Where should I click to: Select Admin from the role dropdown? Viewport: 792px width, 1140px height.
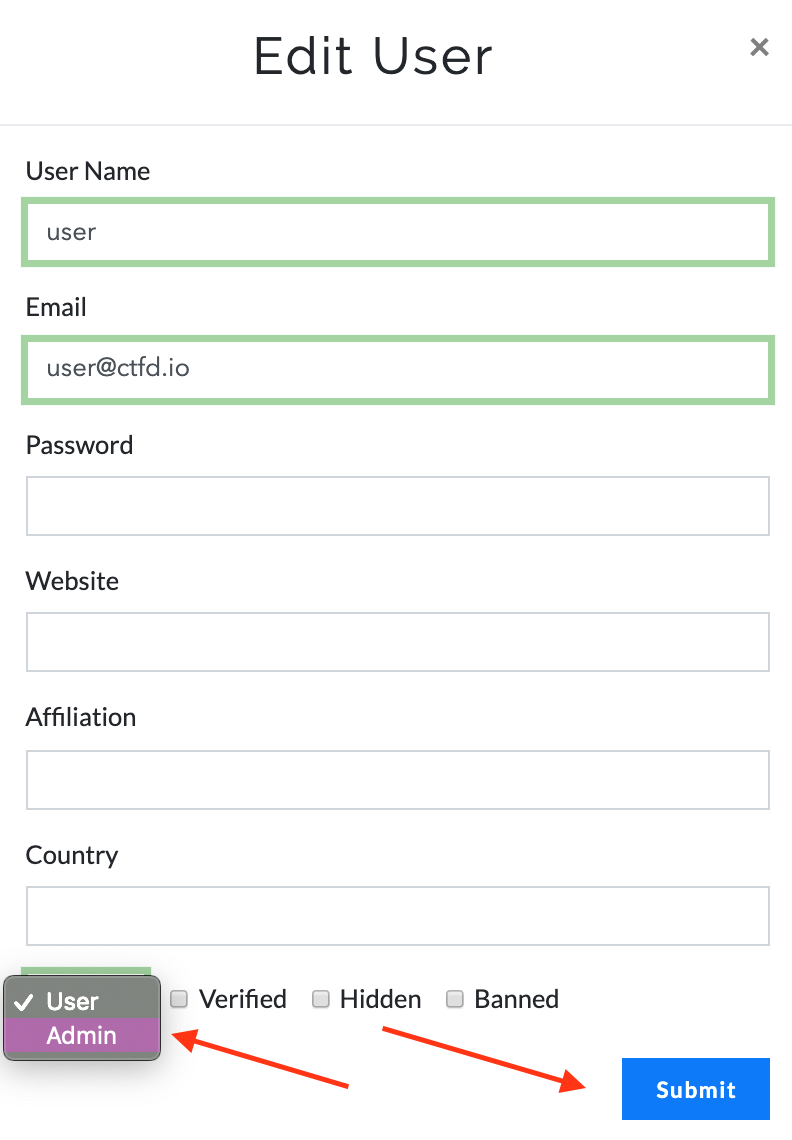(x=81, y=1036)
